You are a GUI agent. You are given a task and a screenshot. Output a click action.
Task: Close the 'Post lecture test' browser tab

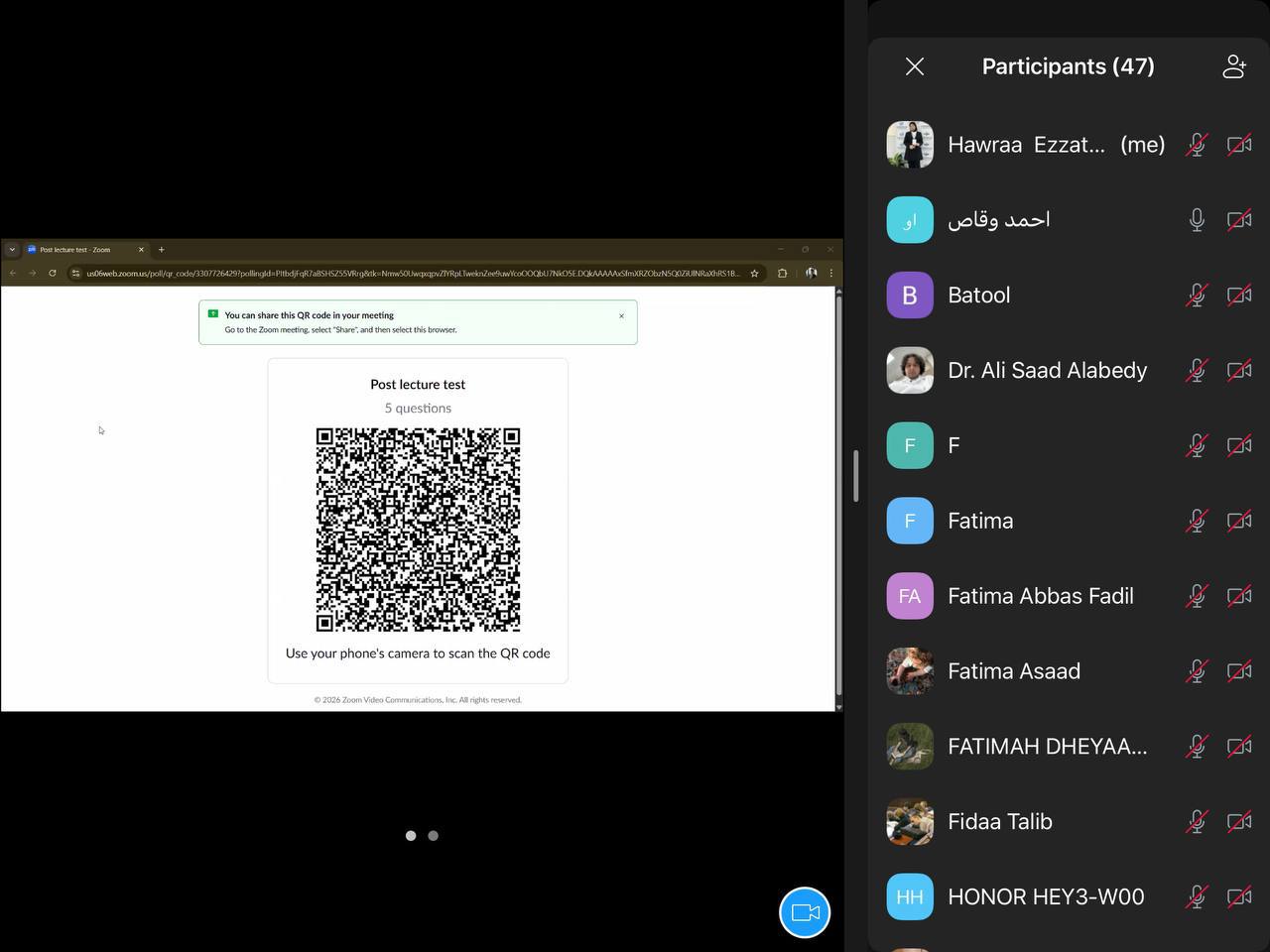click(x=141, y=250)
